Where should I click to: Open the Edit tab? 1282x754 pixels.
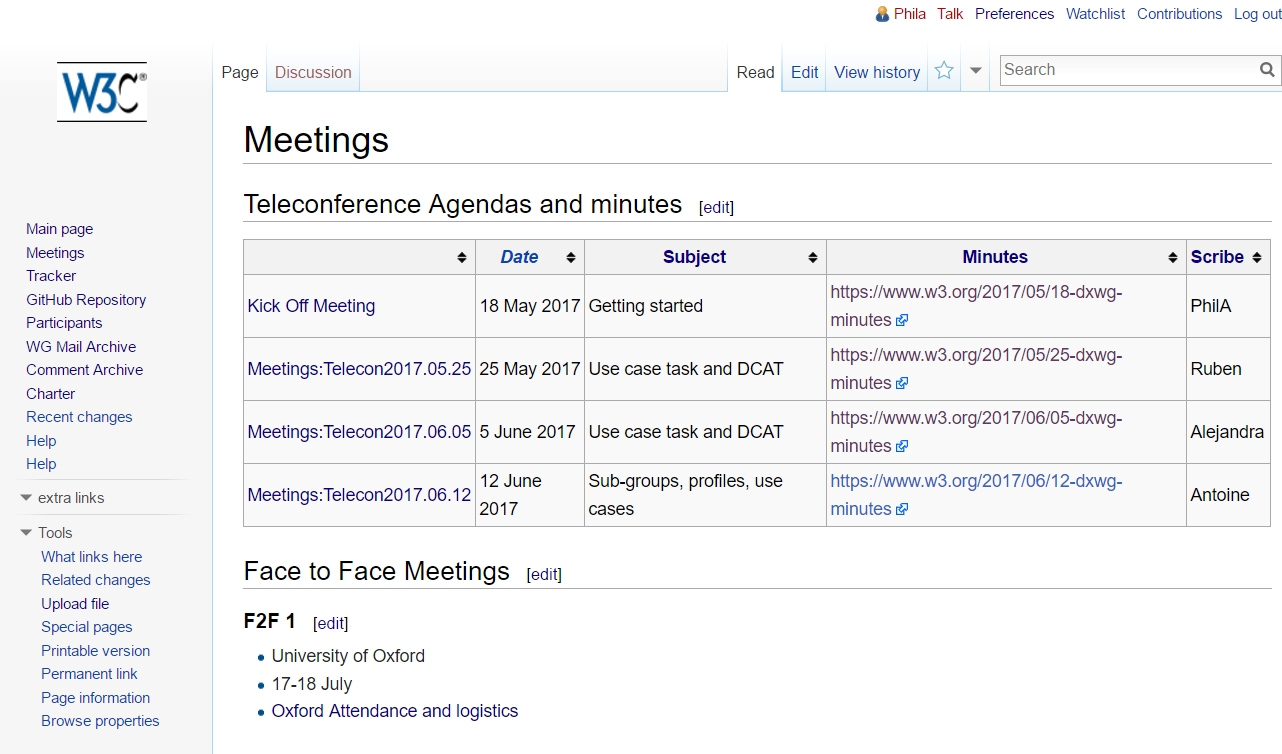point(804,72)
